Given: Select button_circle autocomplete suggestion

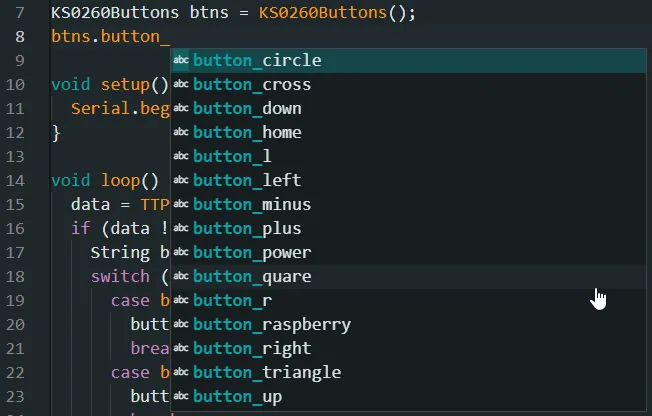Looking at the screenshot, I should 257,60.
